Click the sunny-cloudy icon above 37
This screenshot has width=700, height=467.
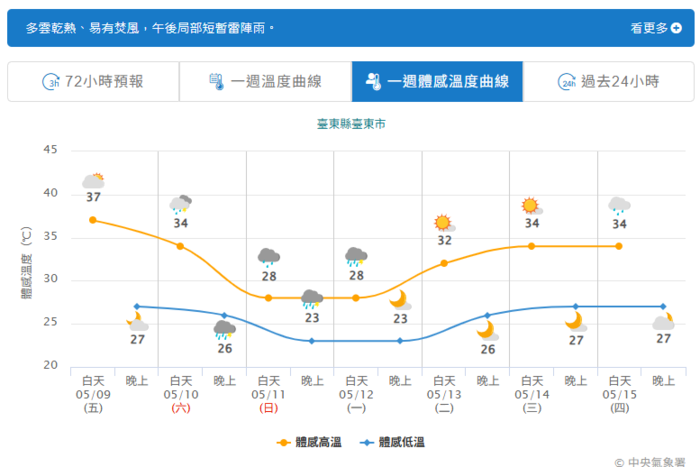[x=93, y=181]
